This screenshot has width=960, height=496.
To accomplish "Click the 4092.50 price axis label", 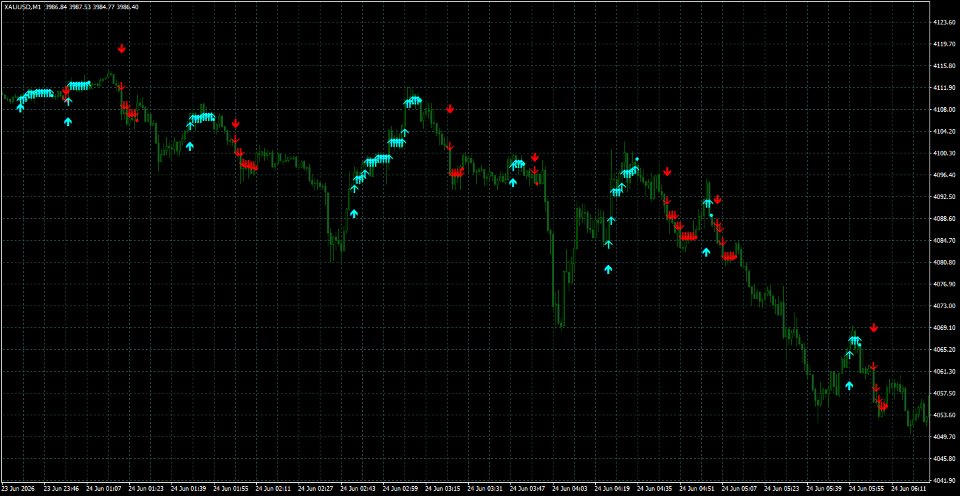I will tap(944, 197).
